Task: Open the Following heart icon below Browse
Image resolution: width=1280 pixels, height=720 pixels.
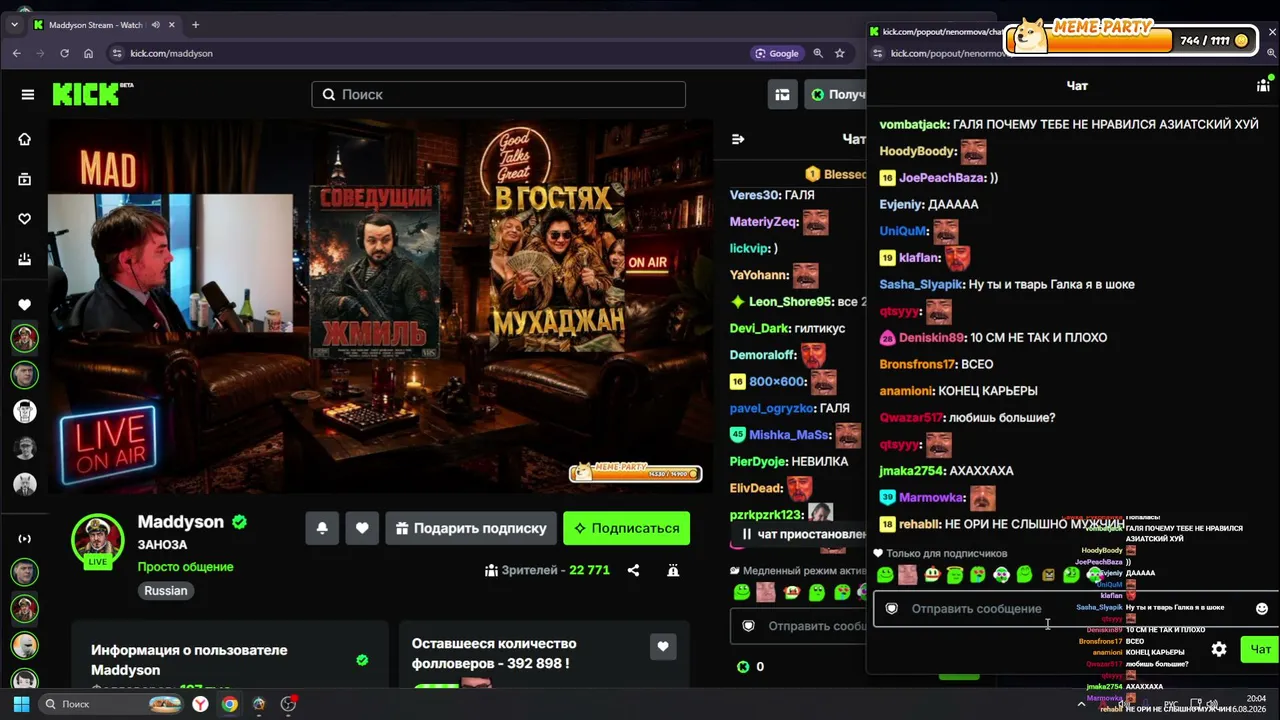Action: (x=25, y=219)
